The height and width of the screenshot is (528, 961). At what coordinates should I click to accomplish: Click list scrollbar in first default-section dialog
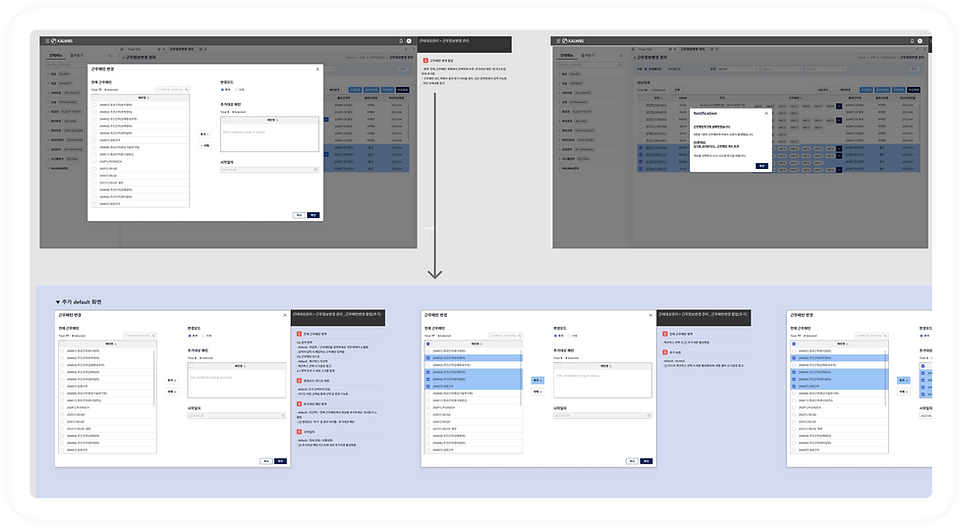click(154, 377)
